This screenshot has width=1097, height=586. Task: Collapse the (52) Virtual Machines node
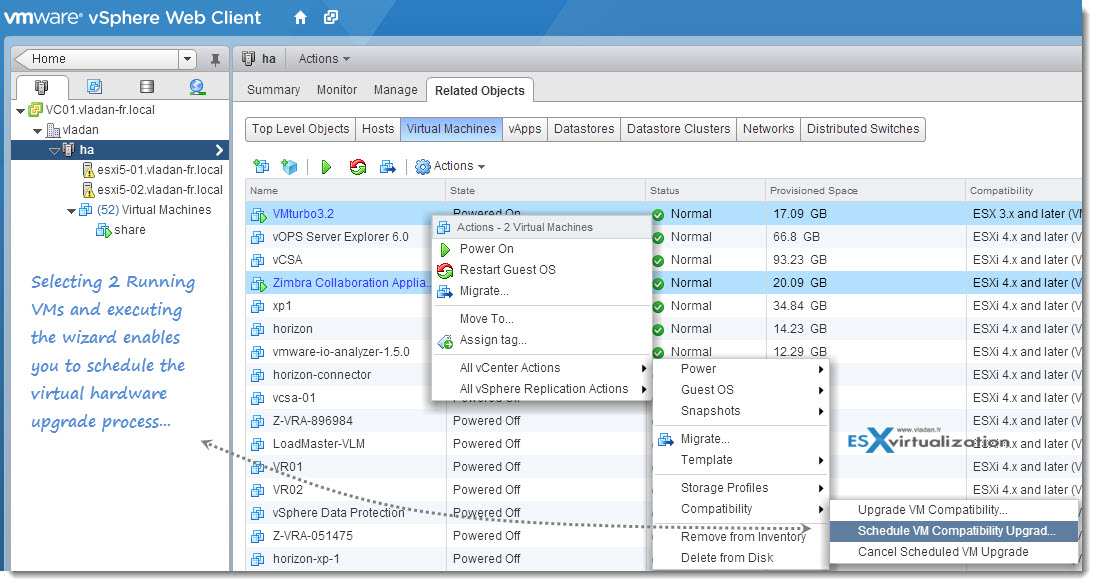(71, 210)
